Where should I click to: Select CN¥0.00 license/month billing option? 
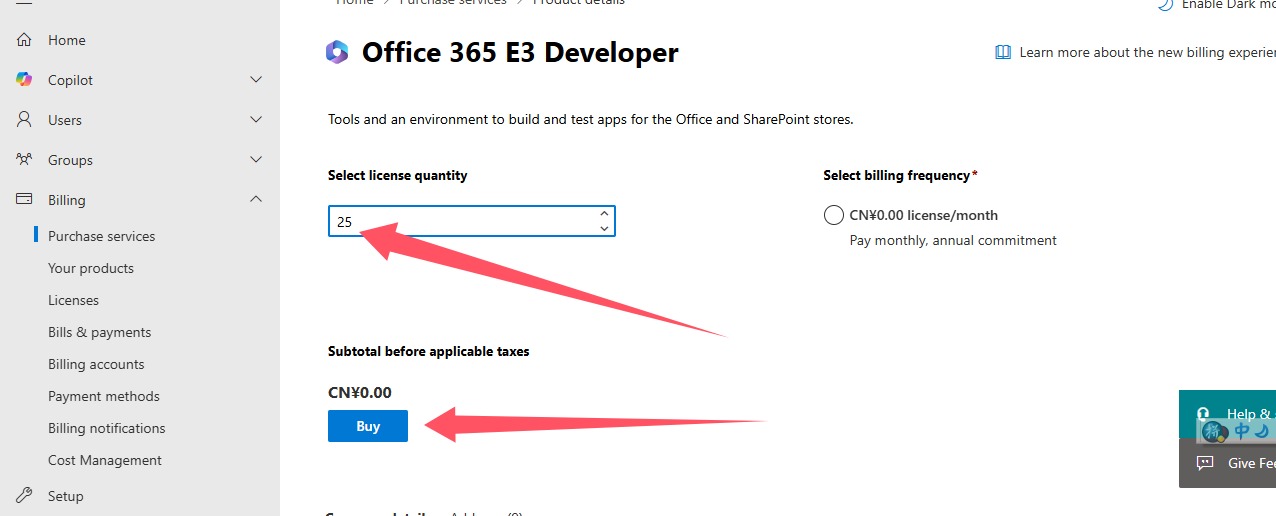834,215
